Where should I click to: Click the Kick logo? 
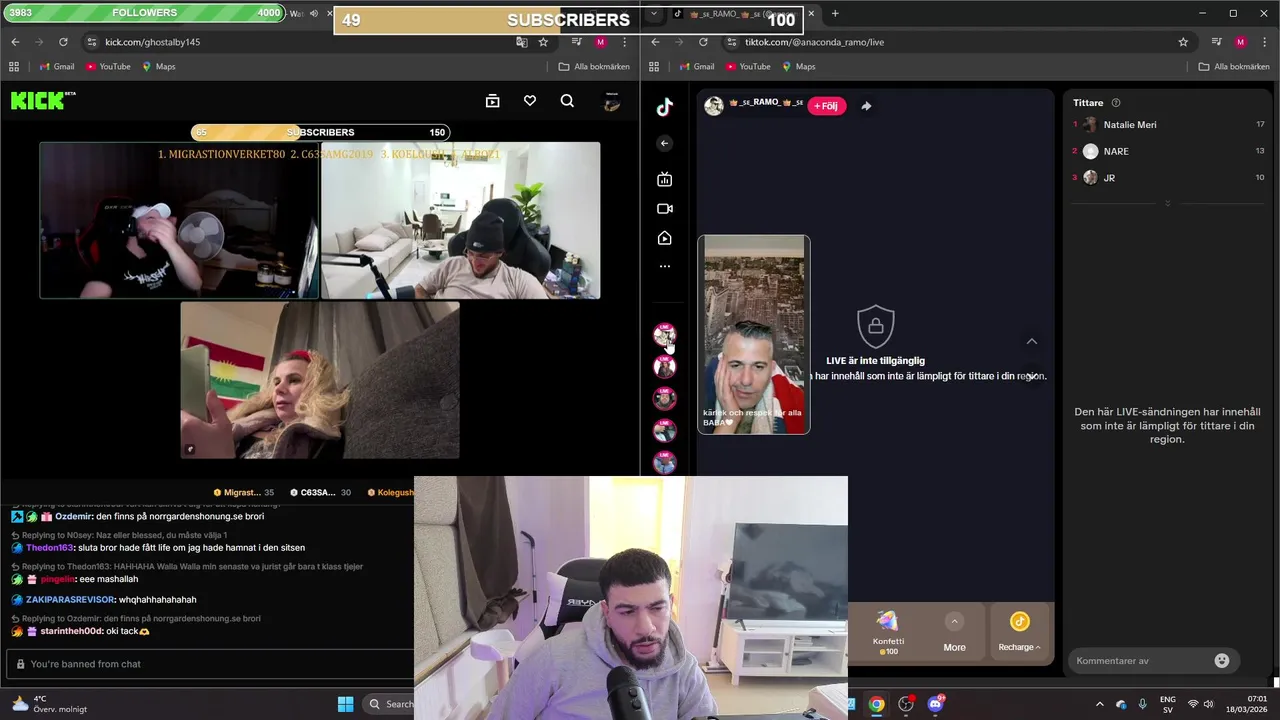point(43,100)
